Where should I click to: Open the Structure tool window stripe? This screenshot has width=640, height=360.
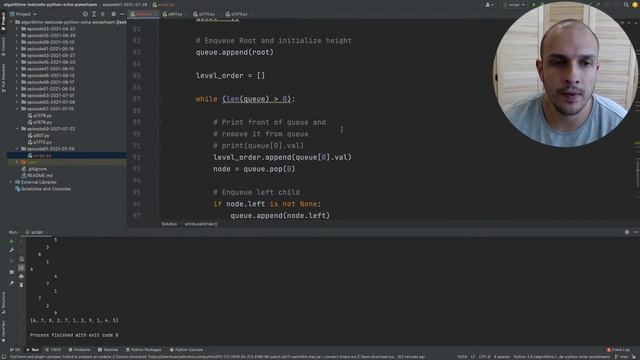pyautogui.click(x=3, y=302)
